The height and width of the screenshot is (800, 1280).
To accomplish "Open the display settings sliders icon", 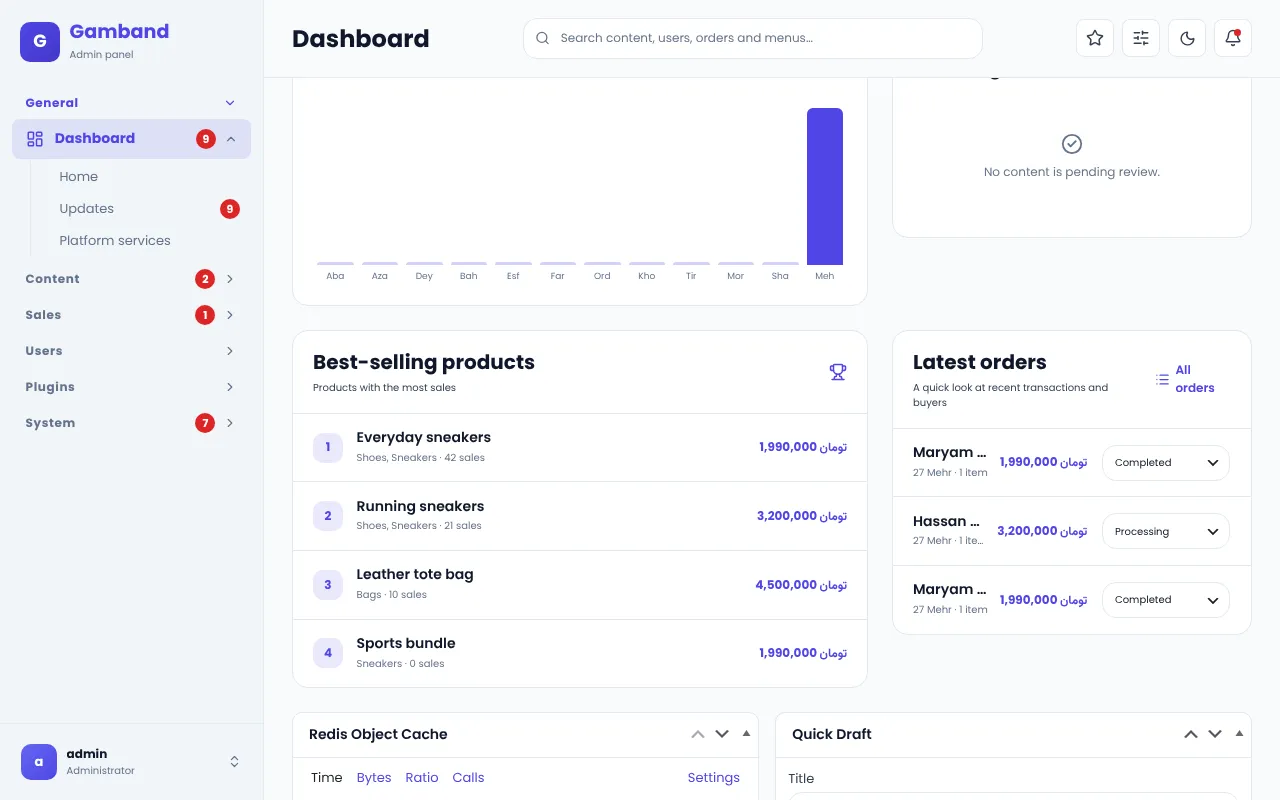I will click(x=1141, y=38).
